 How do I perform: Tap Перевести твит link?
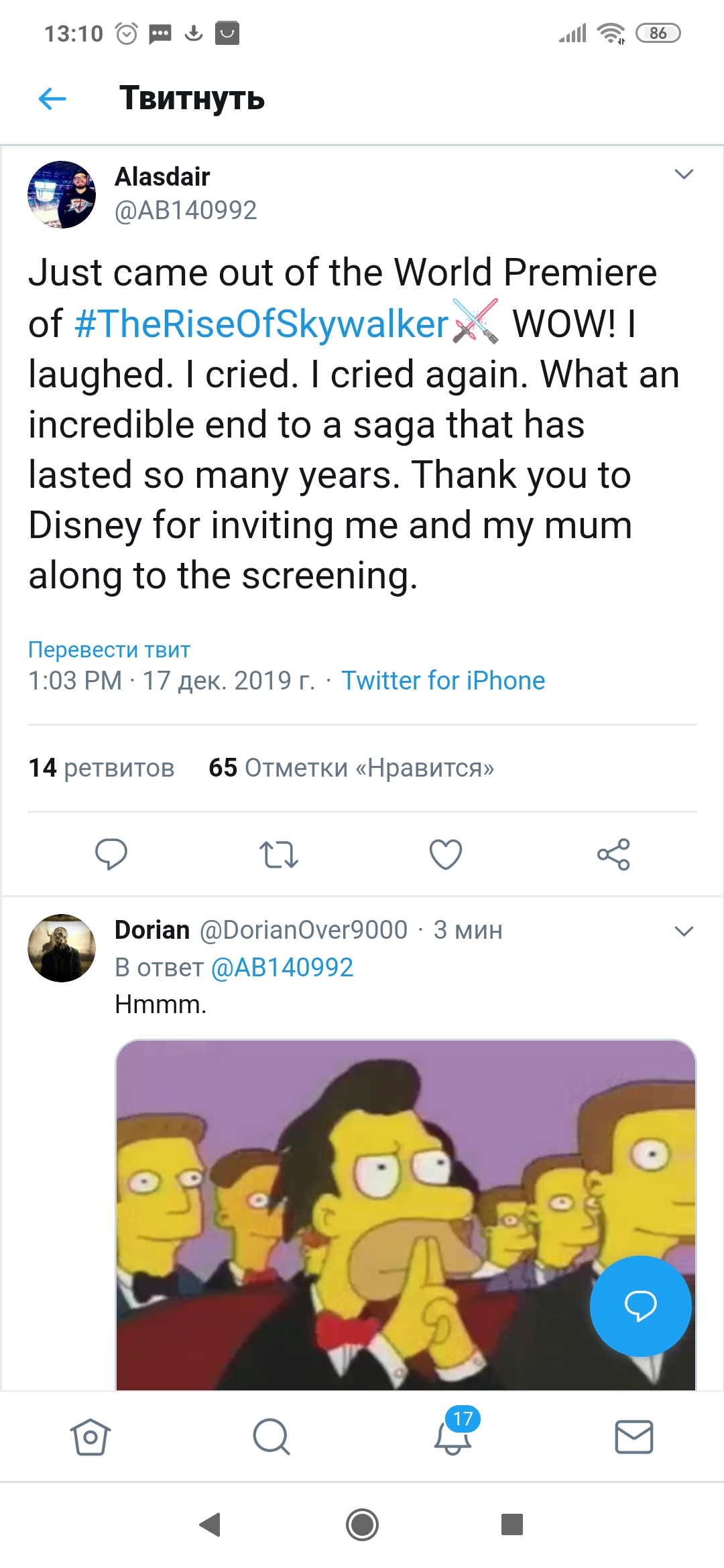click(109, 649)
